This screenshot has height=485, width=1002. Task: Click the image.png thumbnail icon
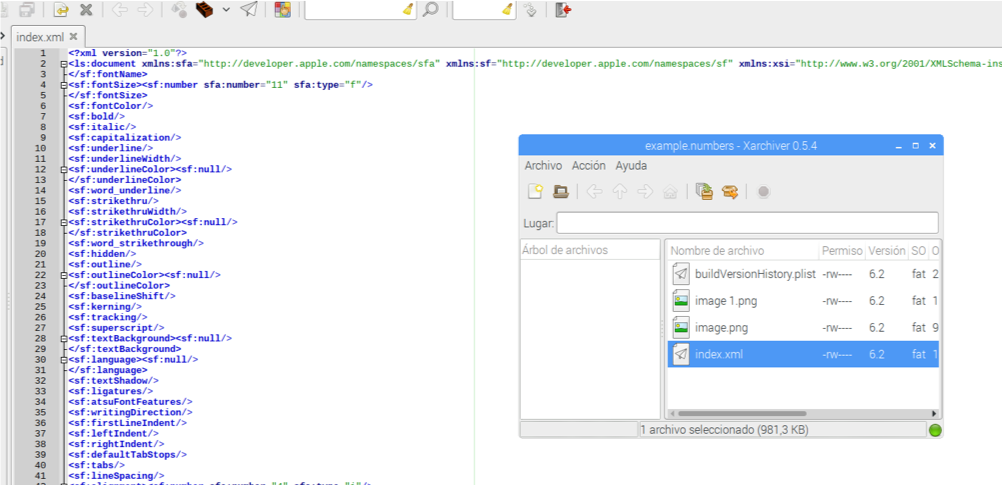(x=681, y=328)
